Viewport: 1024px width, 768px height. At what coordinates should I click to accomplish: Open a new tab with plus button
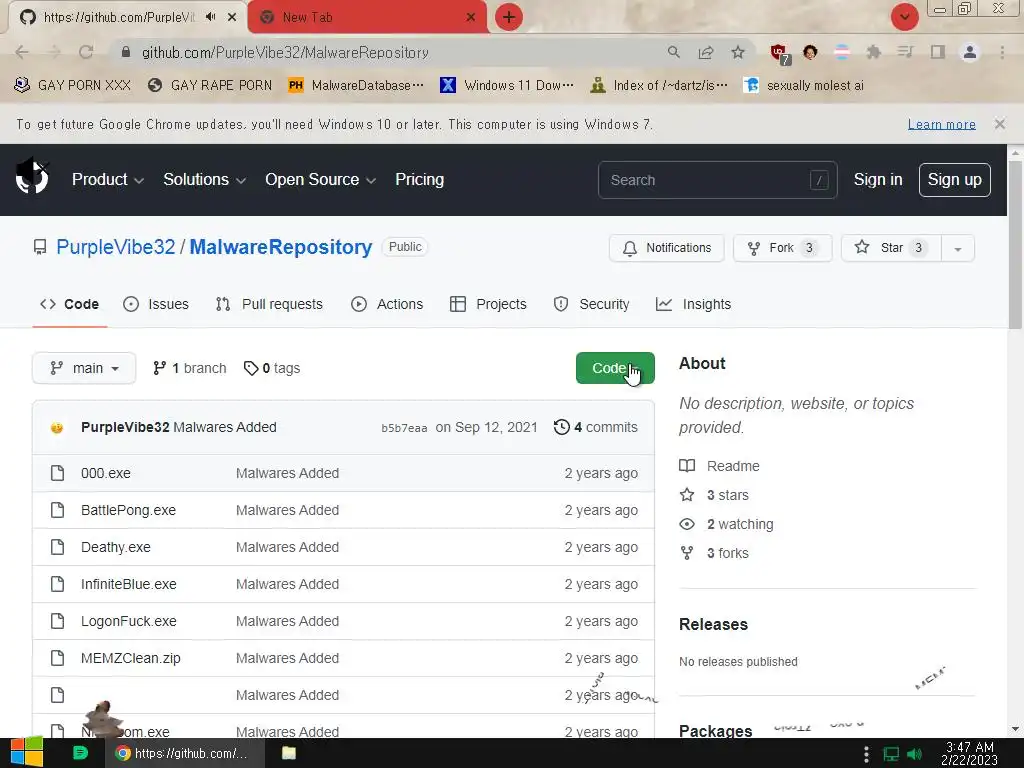click(x=509, y=17)
